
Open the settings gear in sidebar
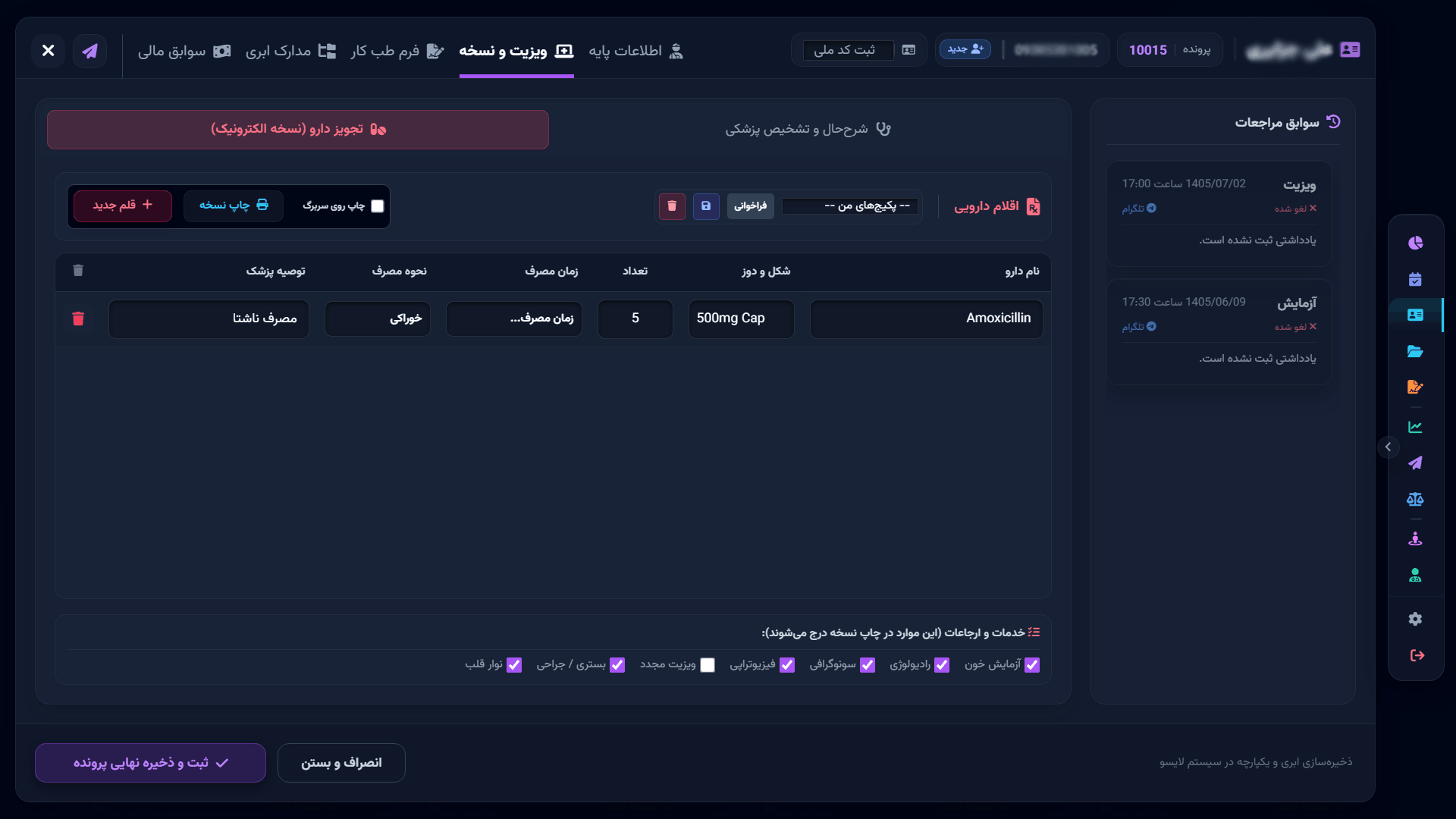1415,619
